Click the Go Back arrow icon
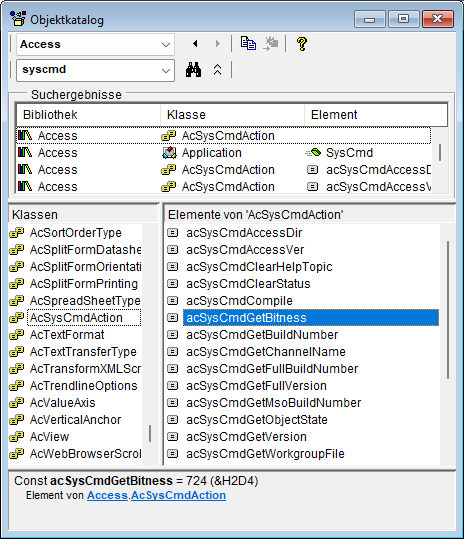Screen dimensions: 464x539 point(195,44)
